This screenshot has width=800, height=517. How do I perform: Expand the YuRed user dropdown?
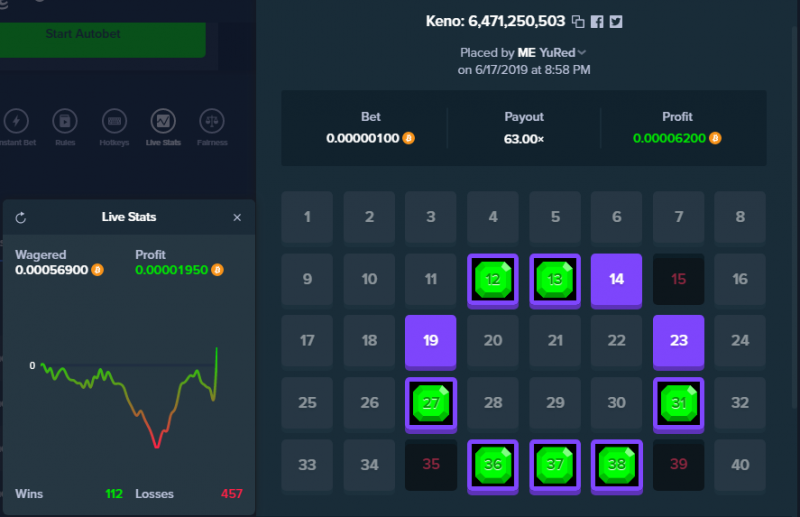[x=582, y=53]
